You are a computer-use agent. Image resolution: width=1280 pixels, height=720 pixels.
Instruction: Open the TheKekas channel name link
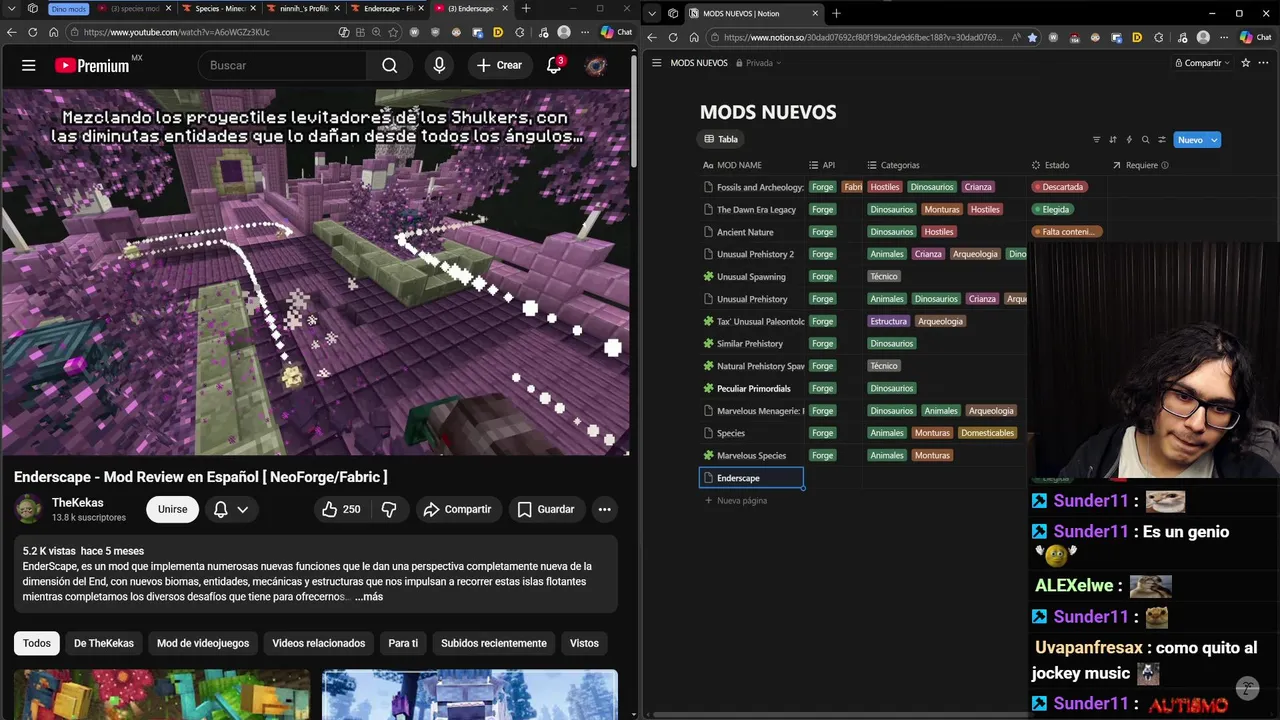click(78, 503)
